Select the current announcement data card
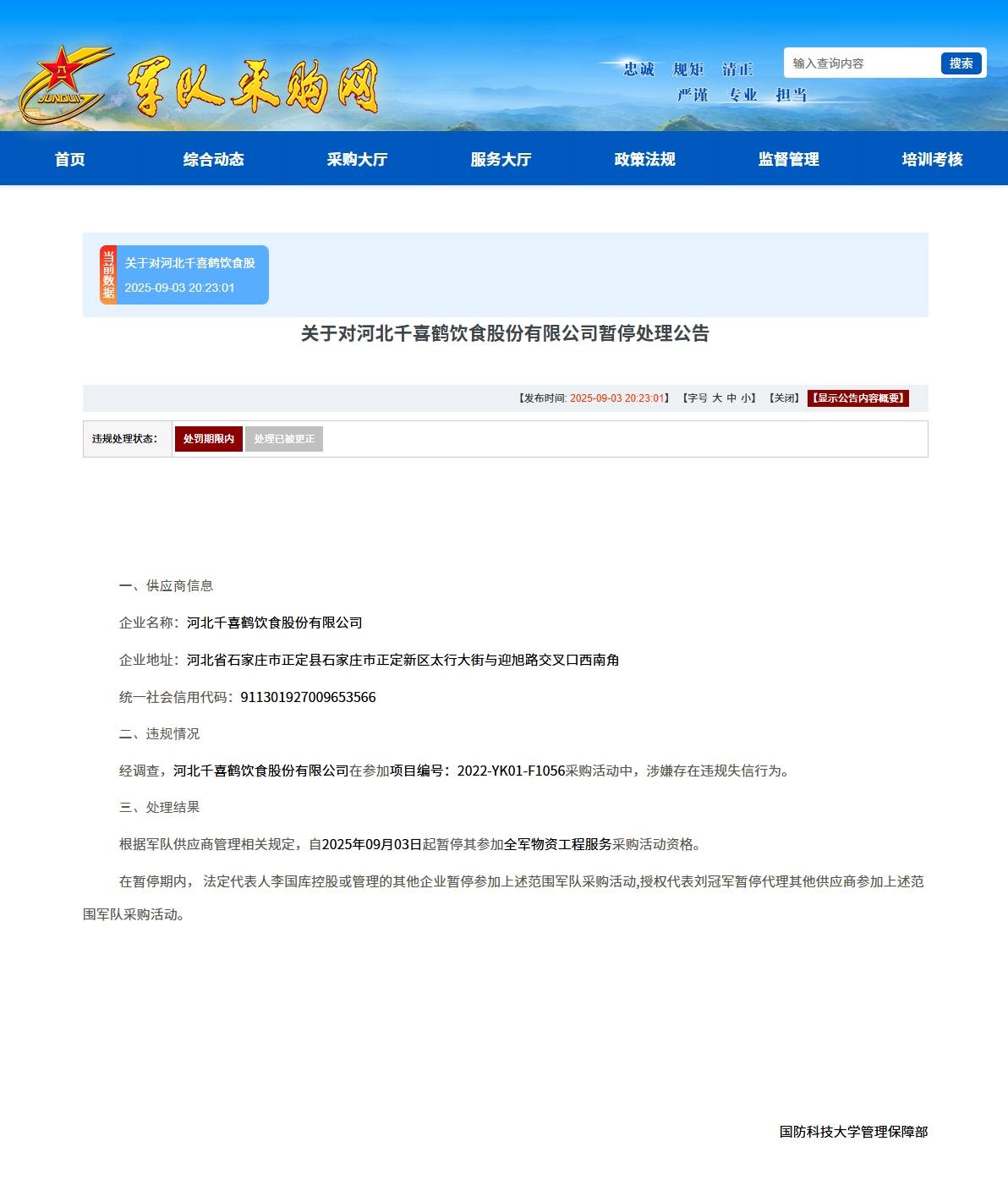Image resolution: width=1008 pixels, height=1196 pixels. tap(191, 275)
